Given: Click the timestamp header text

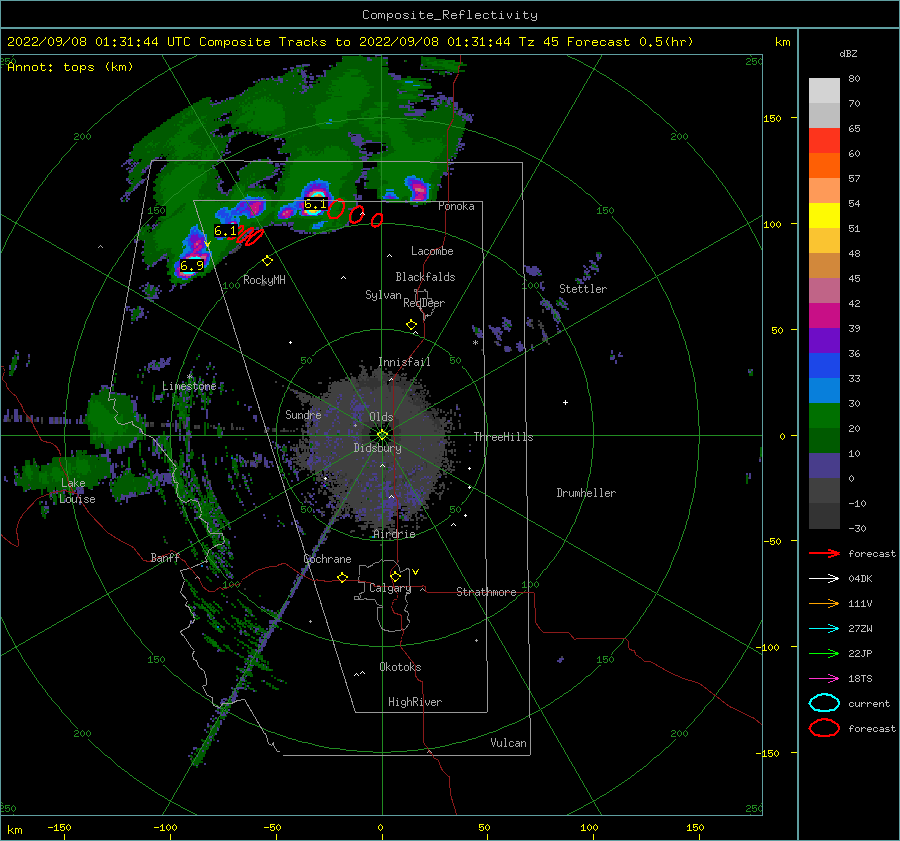Looking at the screenshot, I should [350, 42].
